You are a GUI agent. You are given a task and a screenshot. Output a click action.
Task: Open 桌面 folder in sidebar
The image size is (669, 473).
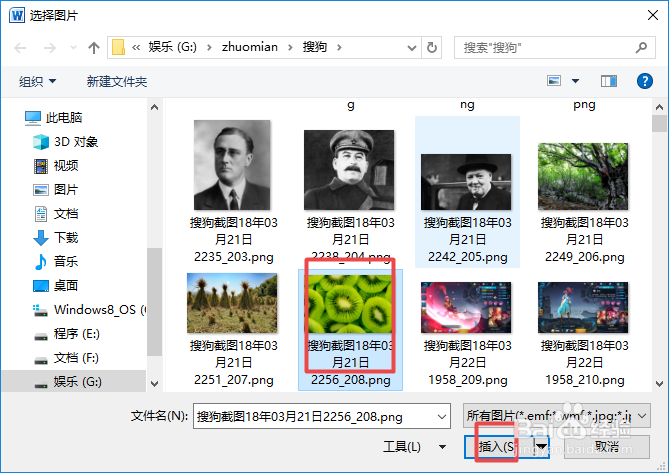(x=56, y=285)
